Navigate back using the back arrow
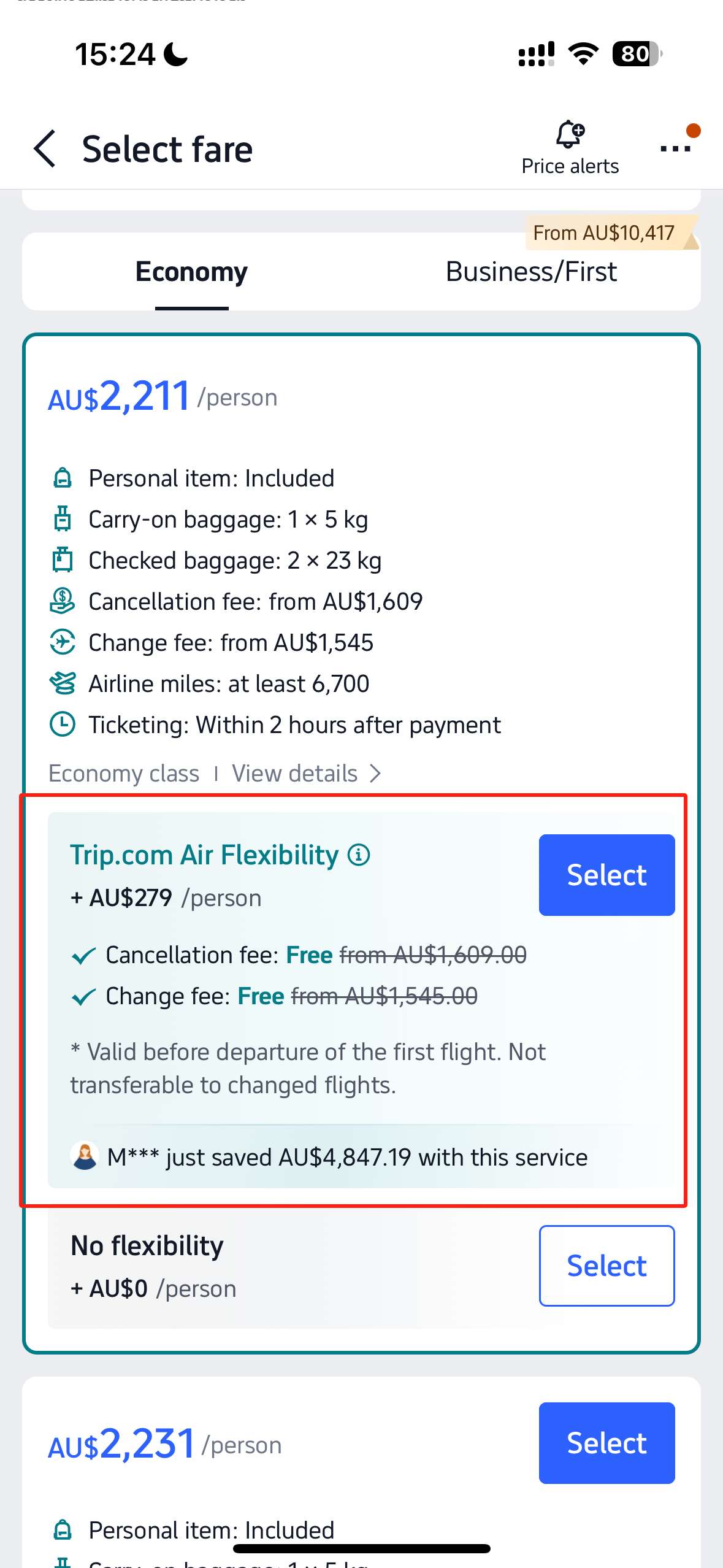The height and width of the screenshot is (1568, 723). point(45,148)
